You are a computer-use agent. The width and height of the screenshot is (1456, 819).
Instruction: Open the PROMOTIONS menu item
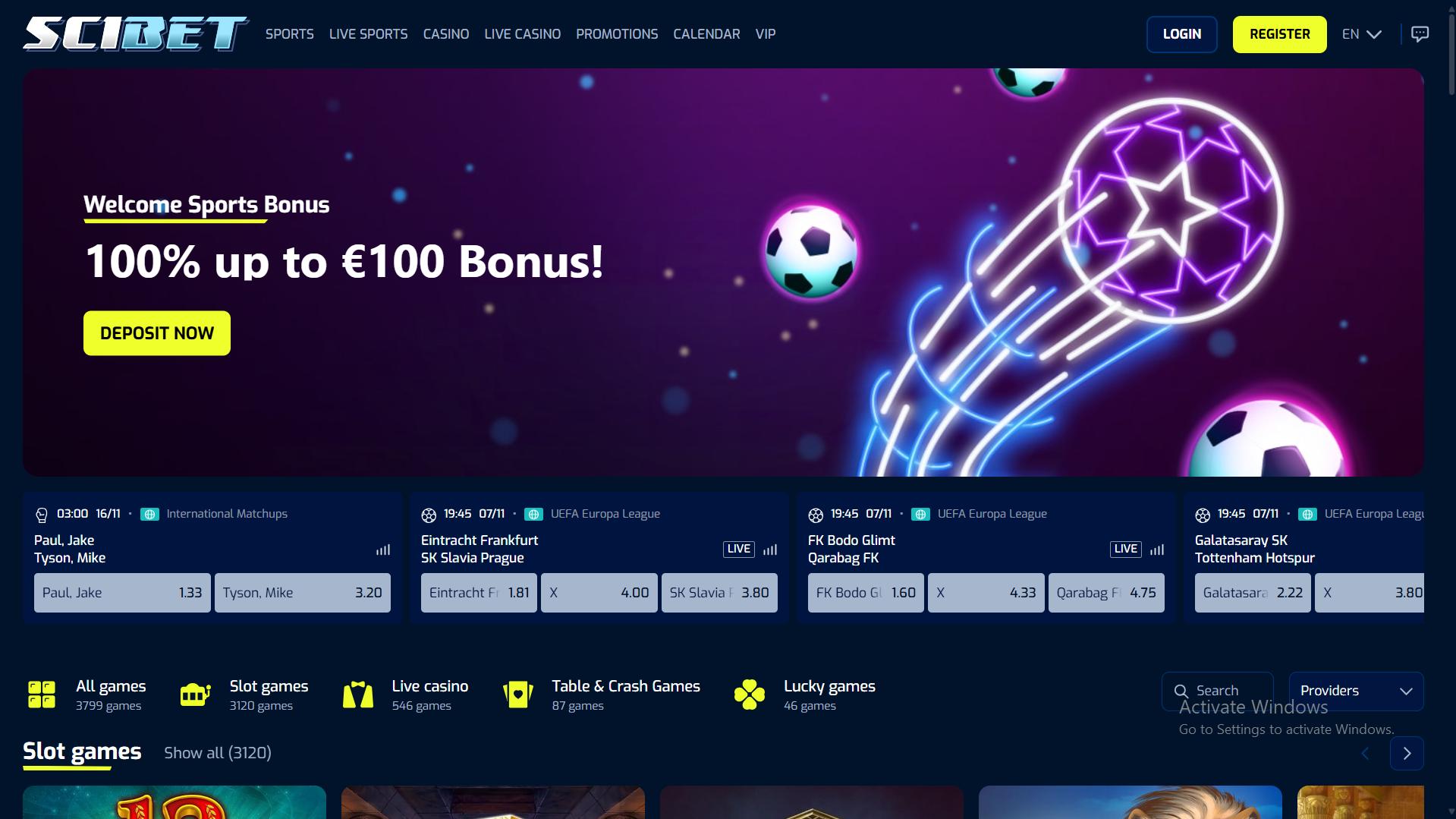coord(617,34)
